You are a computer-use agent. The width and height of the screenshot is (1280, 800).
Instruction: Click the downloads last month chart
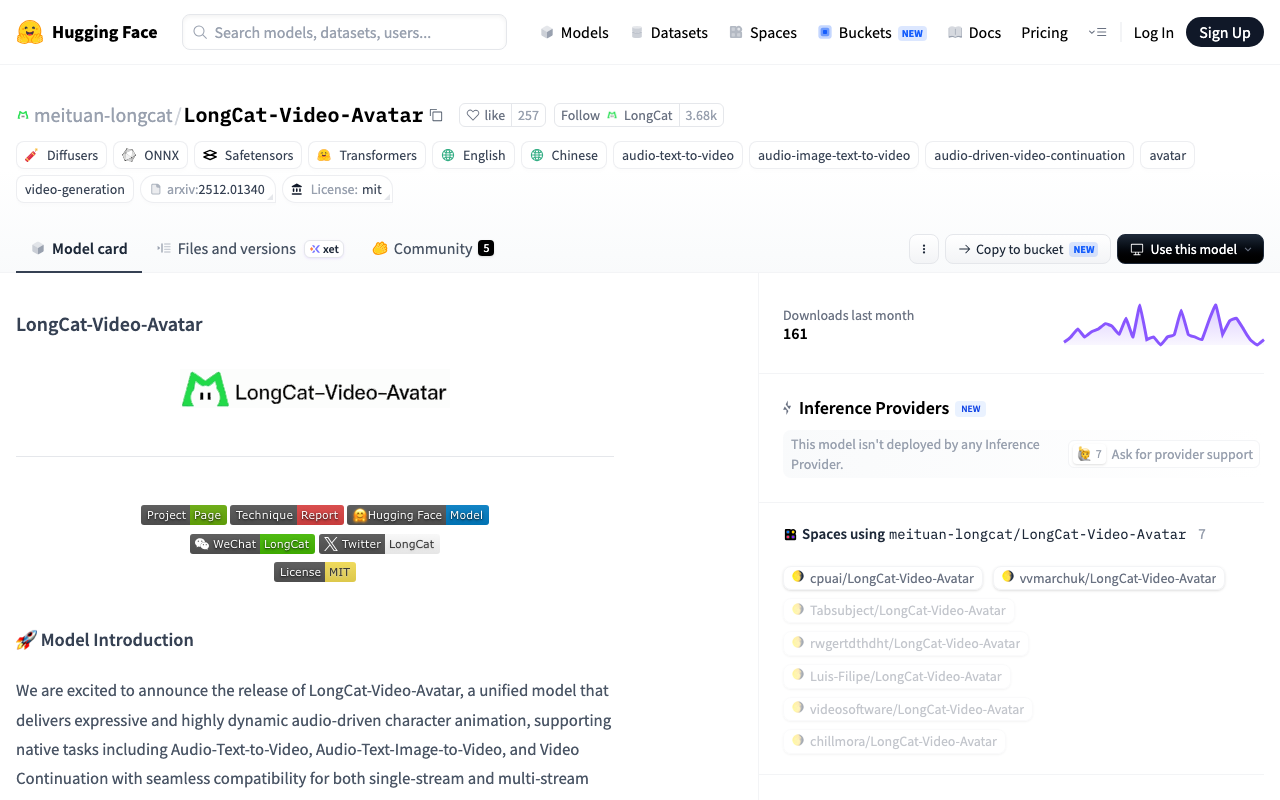pos(1164,325)
